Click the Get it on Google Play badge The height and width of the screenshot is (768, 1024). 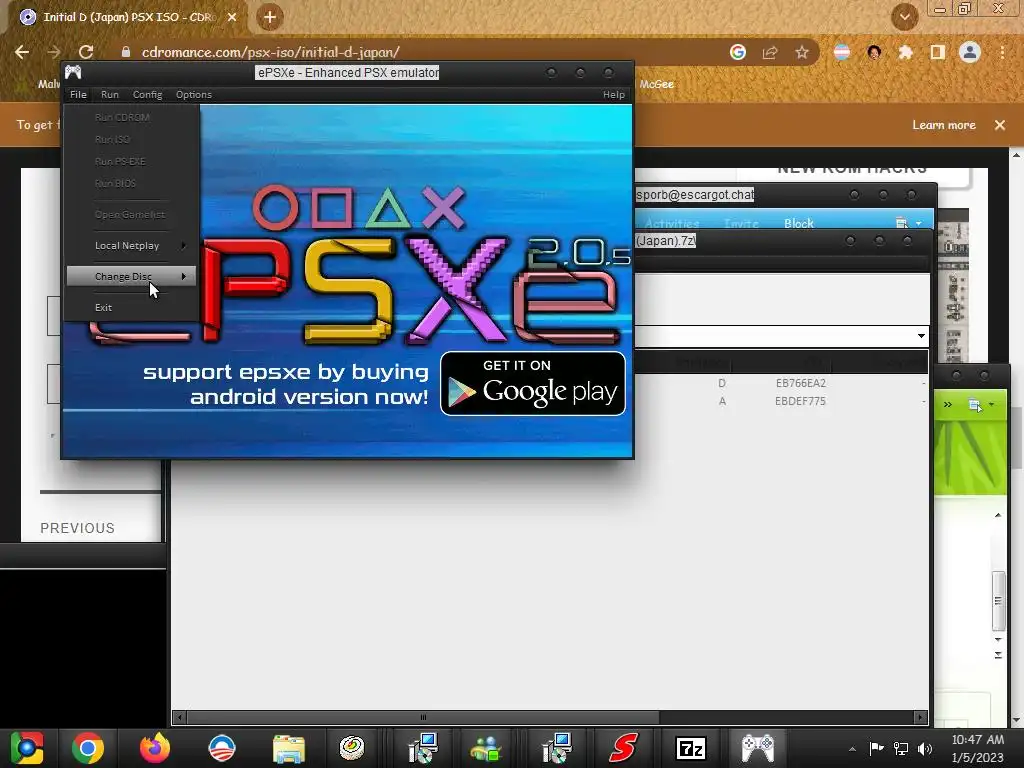tap(533, 383)
